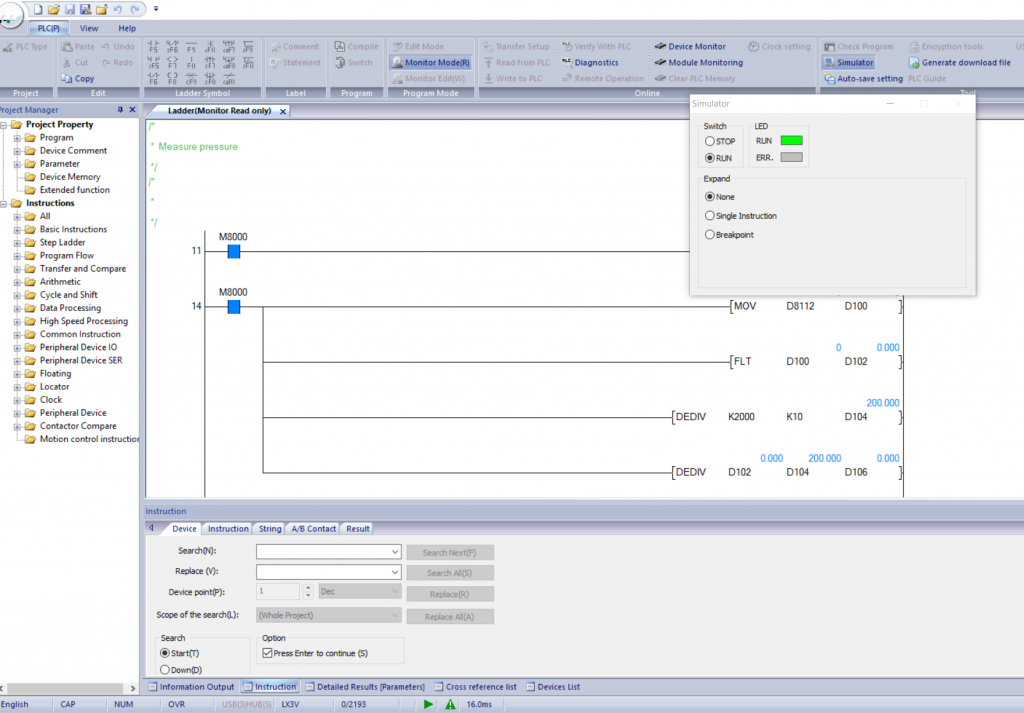Click the Simulator tool icon
1024x713 pixels.
click(x=829, y=62)
